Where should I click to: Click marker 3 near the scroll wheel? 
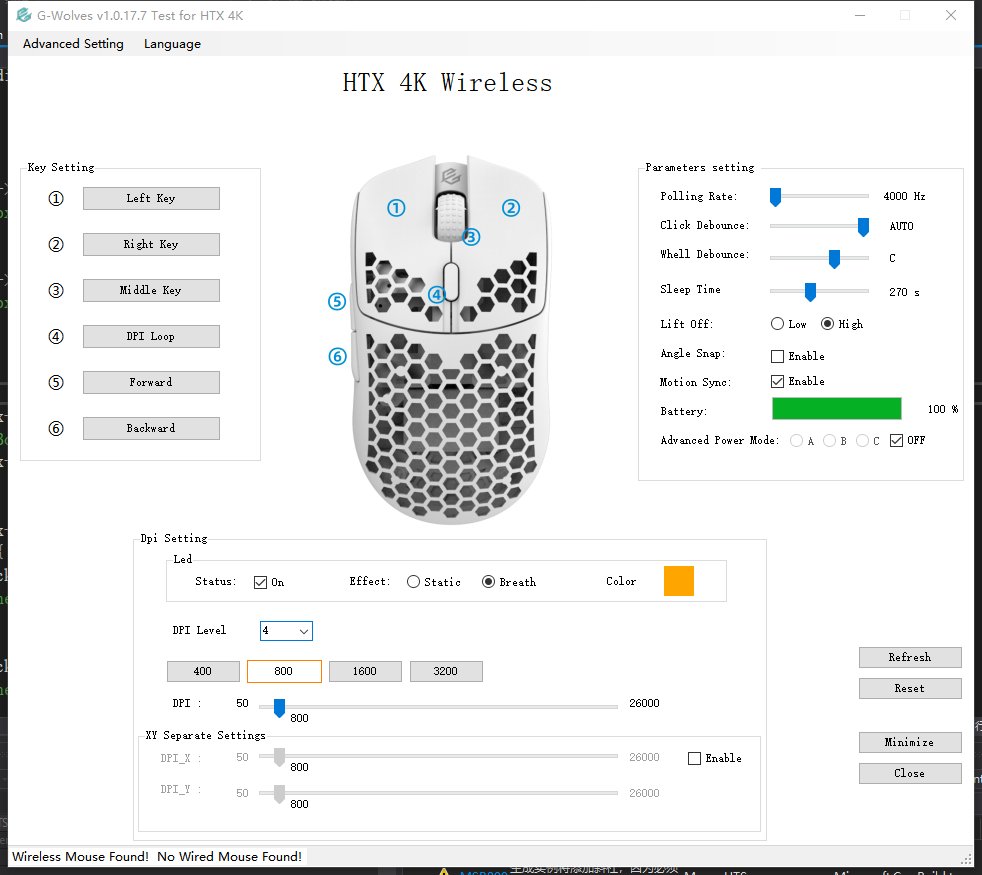pyautogui.click(x=471, y=237)
